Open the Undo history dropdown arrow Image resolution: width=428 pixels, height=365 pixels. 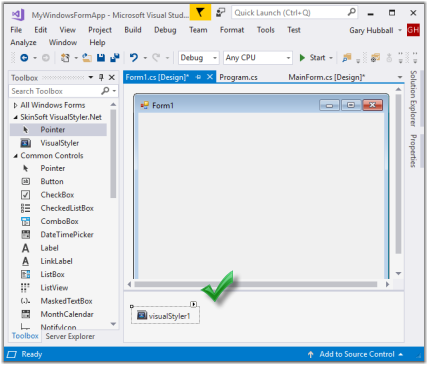145,58
